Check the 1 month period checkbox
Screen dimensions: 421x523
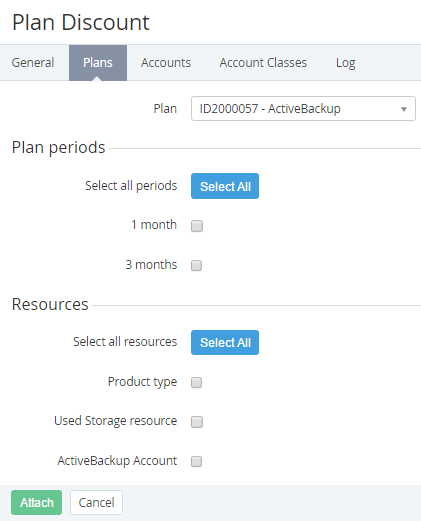click(x=197, y=226)
